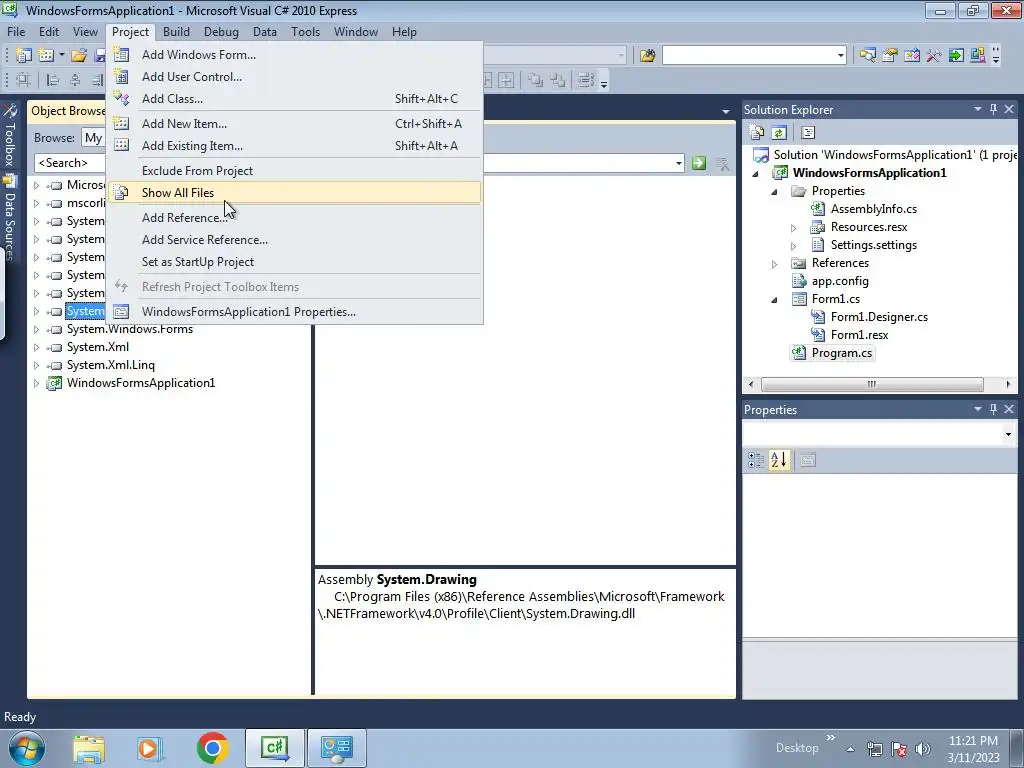This screenshot has width=1024, height=768.
Task: Collapse the Form1.cs node
Action: [x=775, y=300]
